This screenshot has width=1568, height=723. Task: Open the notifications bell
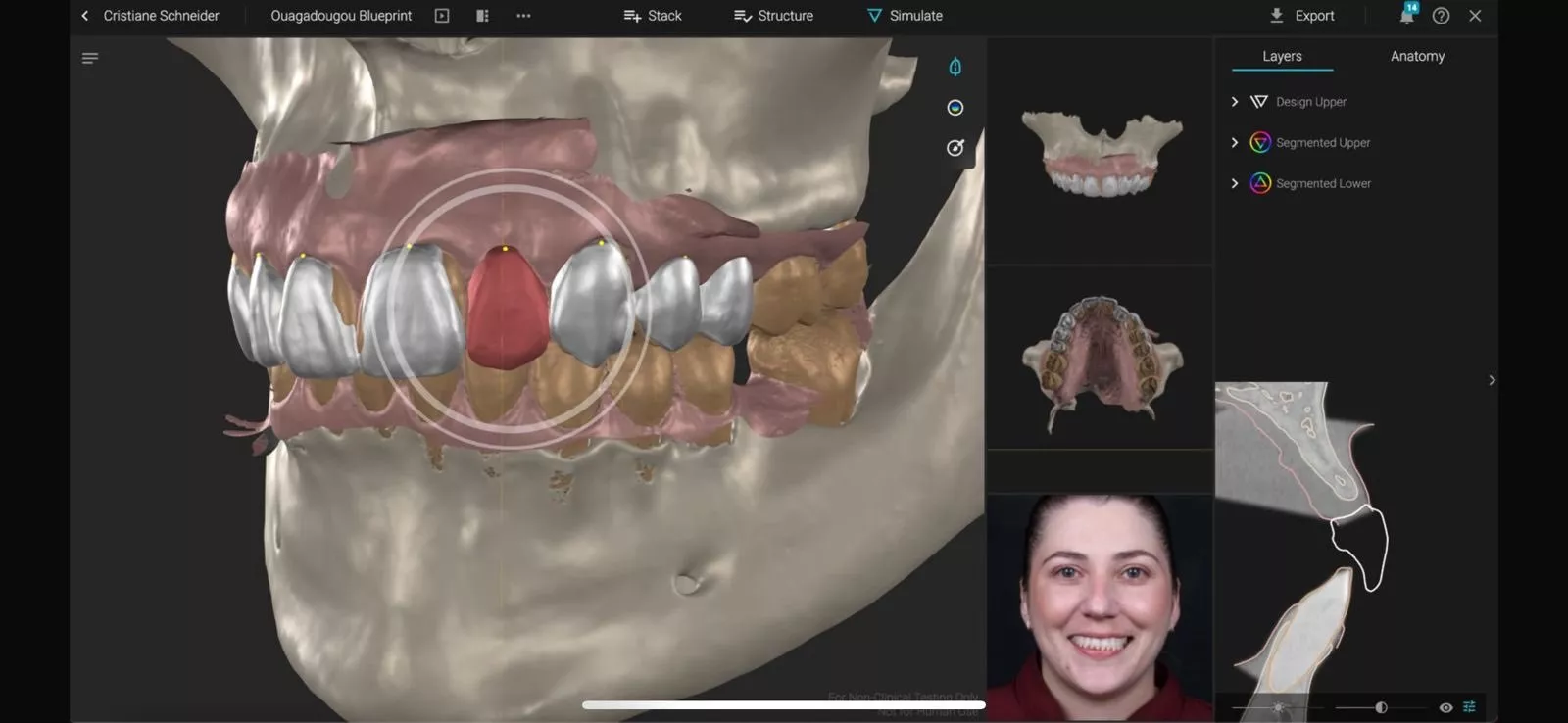coord(1406,16)
